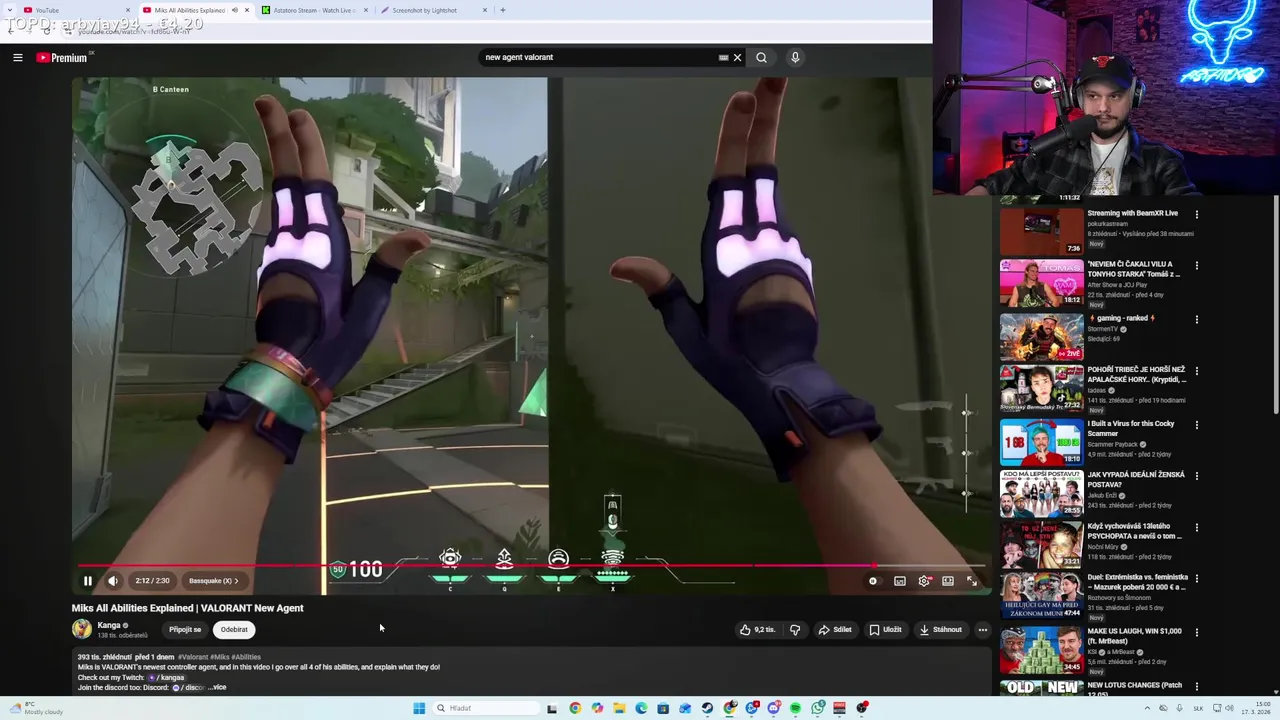Open tab search dropdown arrow
Viewport: 1280px width, 720px height.
click(11, 10)
